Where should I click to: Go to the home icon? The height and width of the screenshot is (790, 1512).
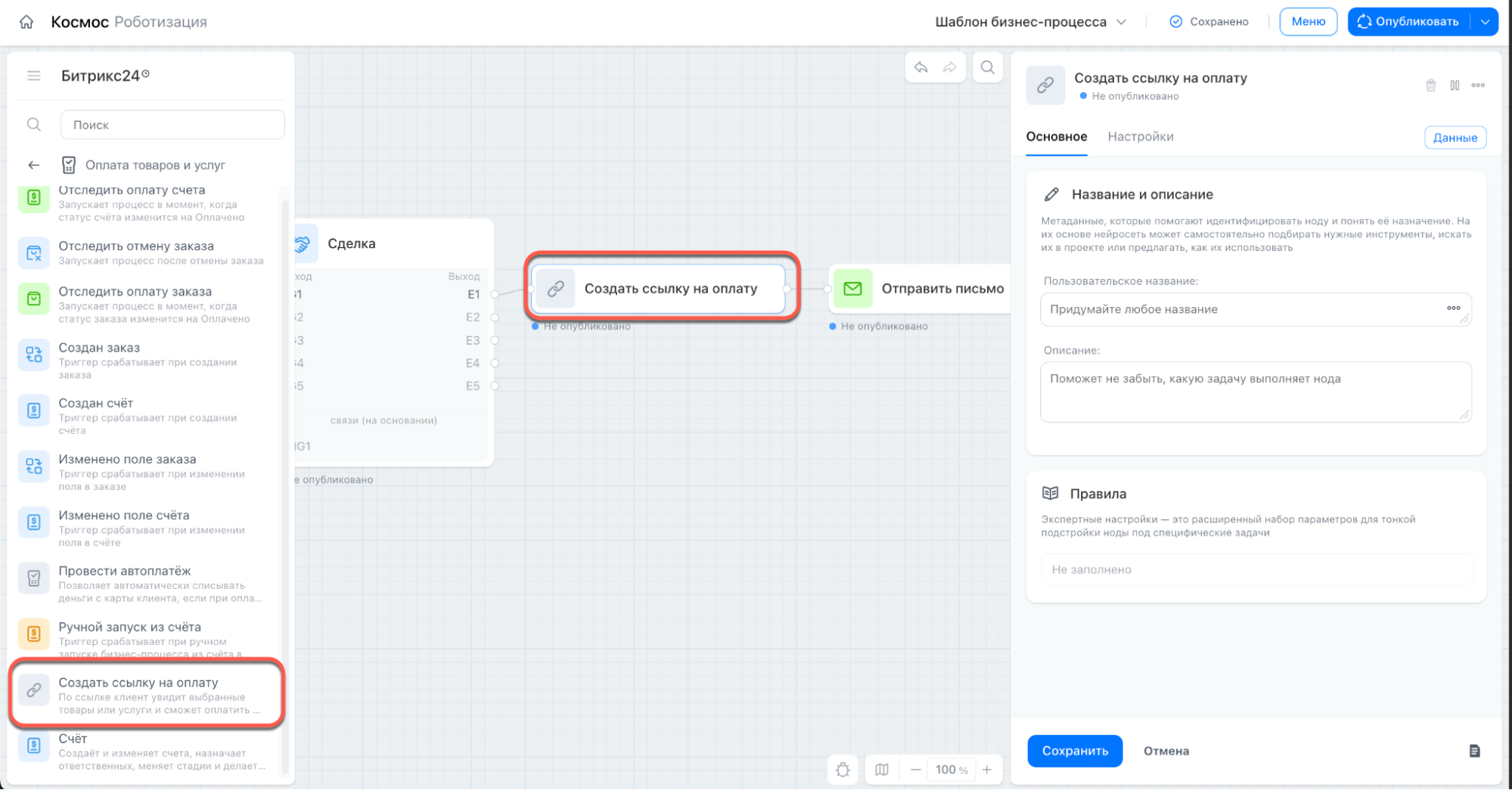click(26, 22)
